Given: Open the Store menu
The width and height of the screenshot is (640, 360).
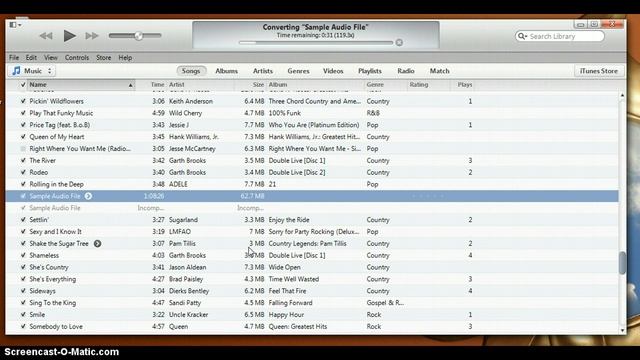Looking at the screenshot, I should coord(104,58).
